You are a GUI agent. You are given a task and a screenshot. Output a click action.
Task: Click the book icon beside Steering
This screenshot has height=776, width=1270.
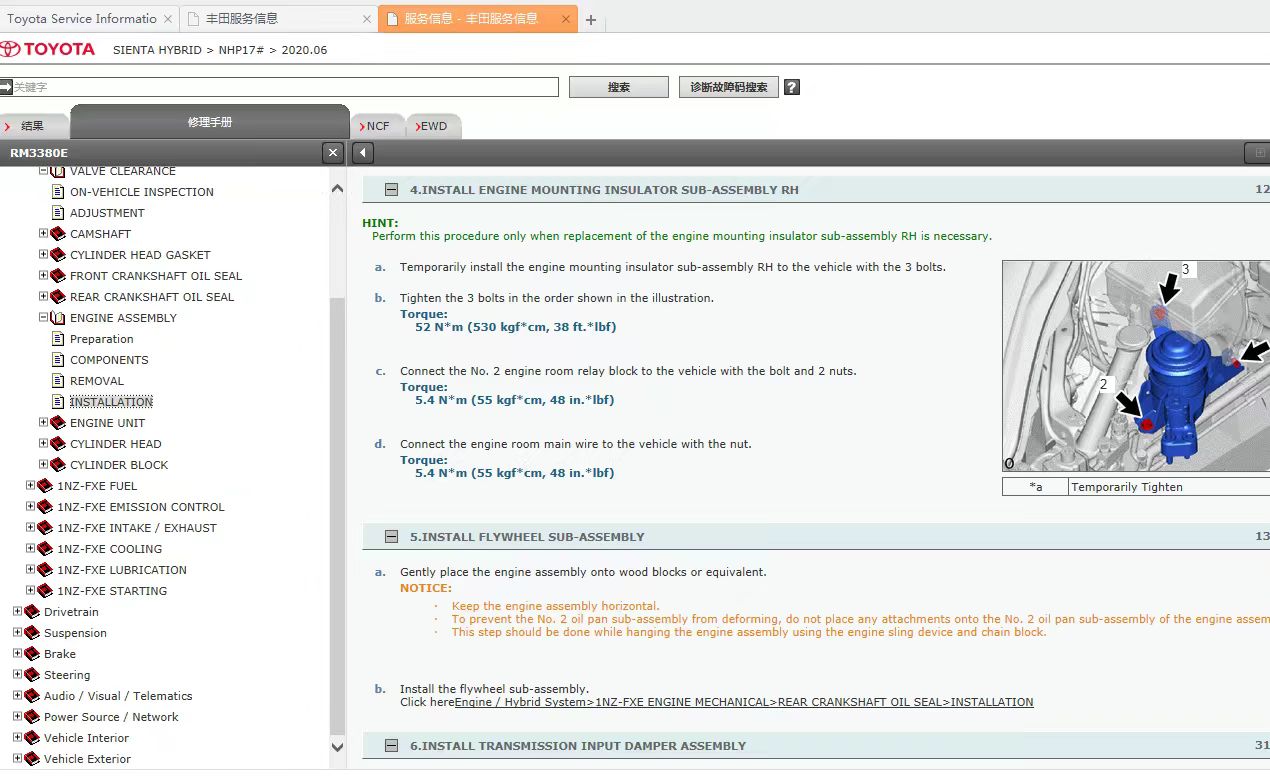pyautogui.click(x=32, y=675)
